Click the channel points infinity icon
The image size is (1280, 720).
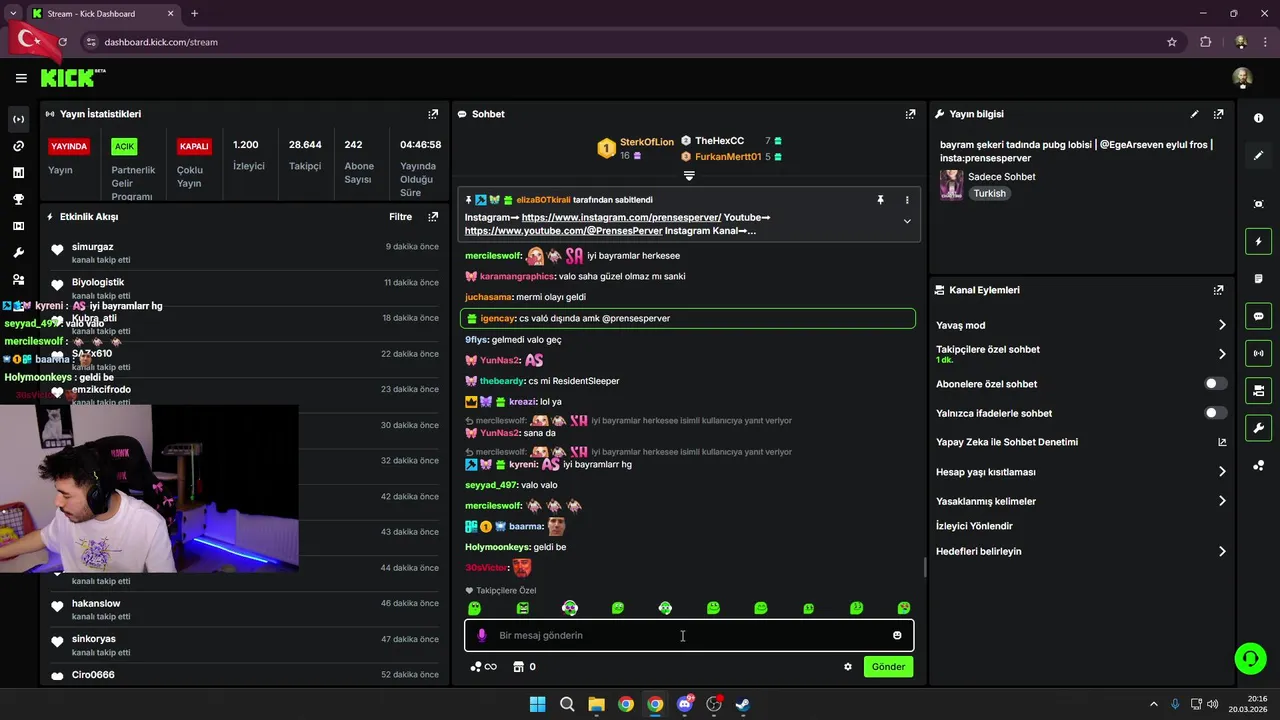pyautogui.click(x=483, y=667)
